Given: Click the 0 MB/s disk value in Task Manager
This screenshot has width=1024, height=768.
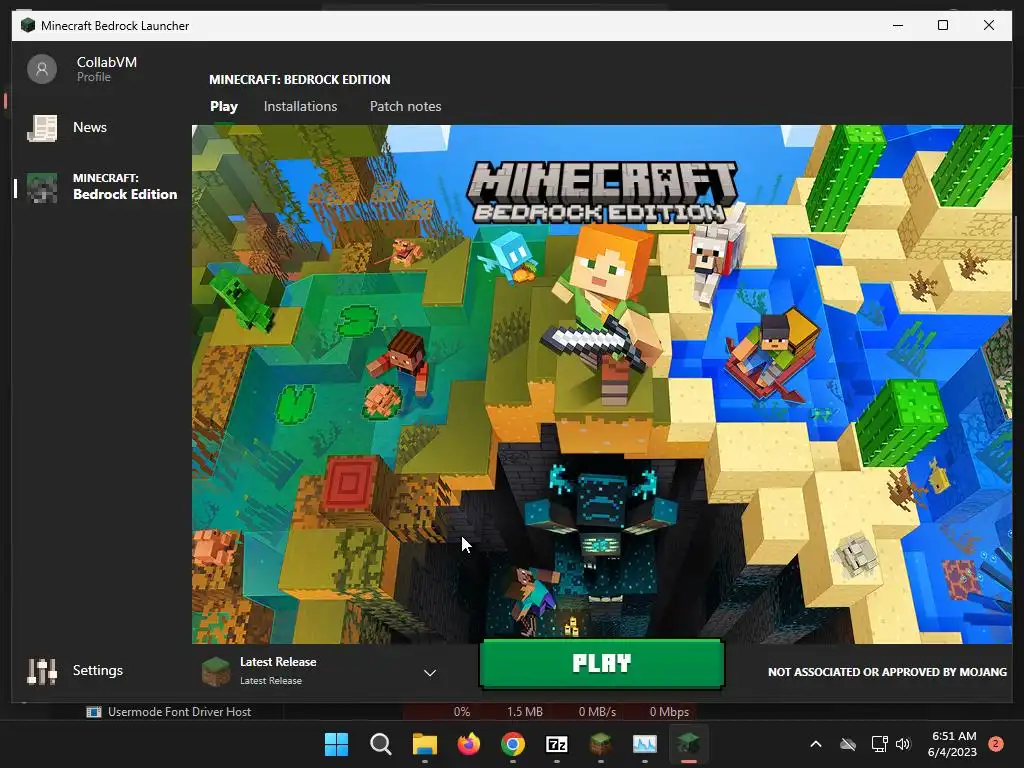Looking at the screenshot, I should point(597,712).
